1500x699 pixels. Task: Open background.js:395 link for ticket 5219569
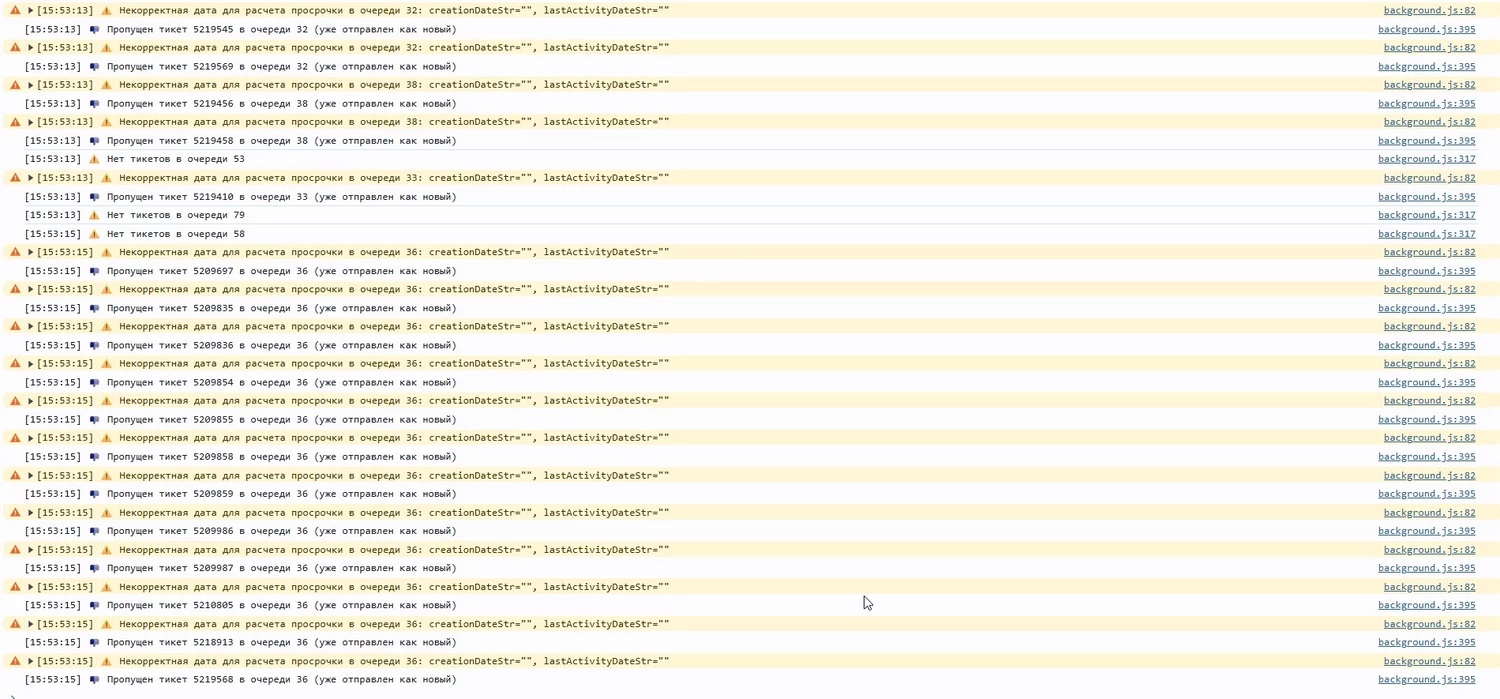(1426, 67)
